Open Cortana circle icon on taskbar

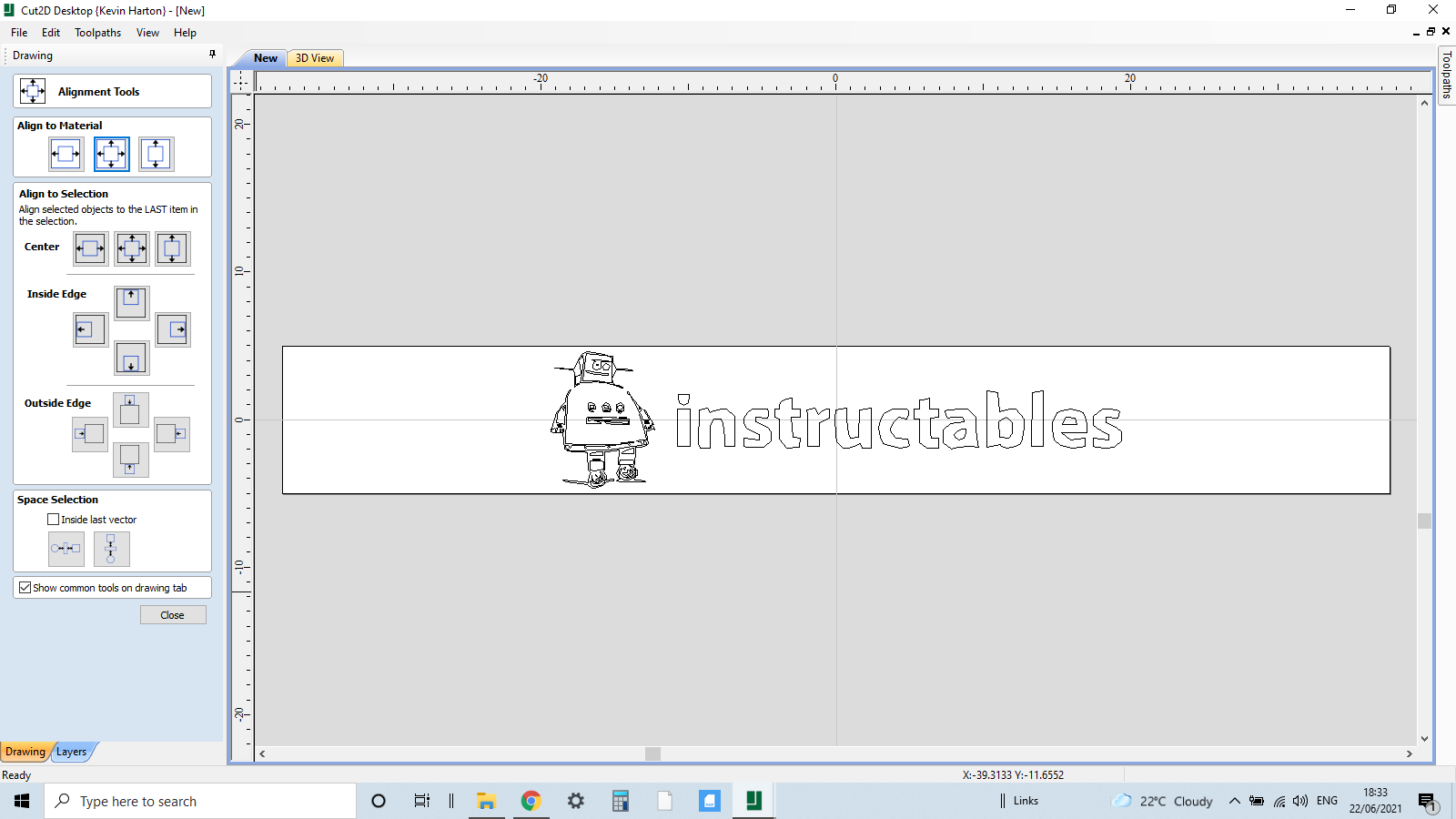point(379,801)
